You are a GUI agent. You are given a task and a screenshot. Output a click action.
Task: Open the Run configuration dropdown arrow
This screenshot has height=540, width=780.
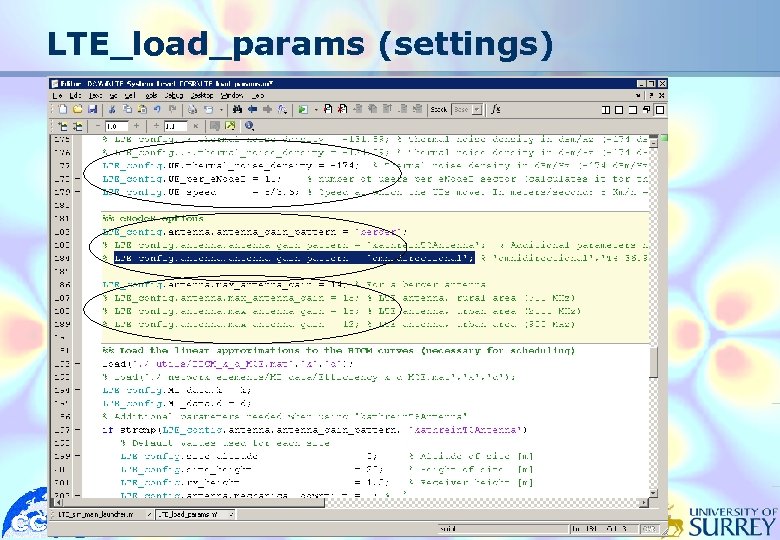[316, 110]
